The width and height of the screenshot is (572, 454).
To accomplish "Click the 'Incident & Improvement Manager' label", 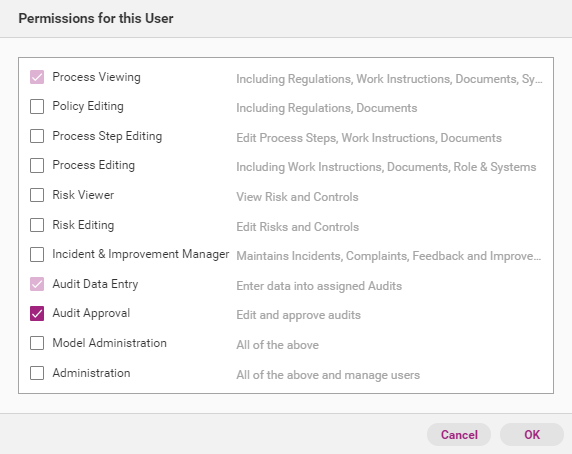I will click(x=141, y=254).
